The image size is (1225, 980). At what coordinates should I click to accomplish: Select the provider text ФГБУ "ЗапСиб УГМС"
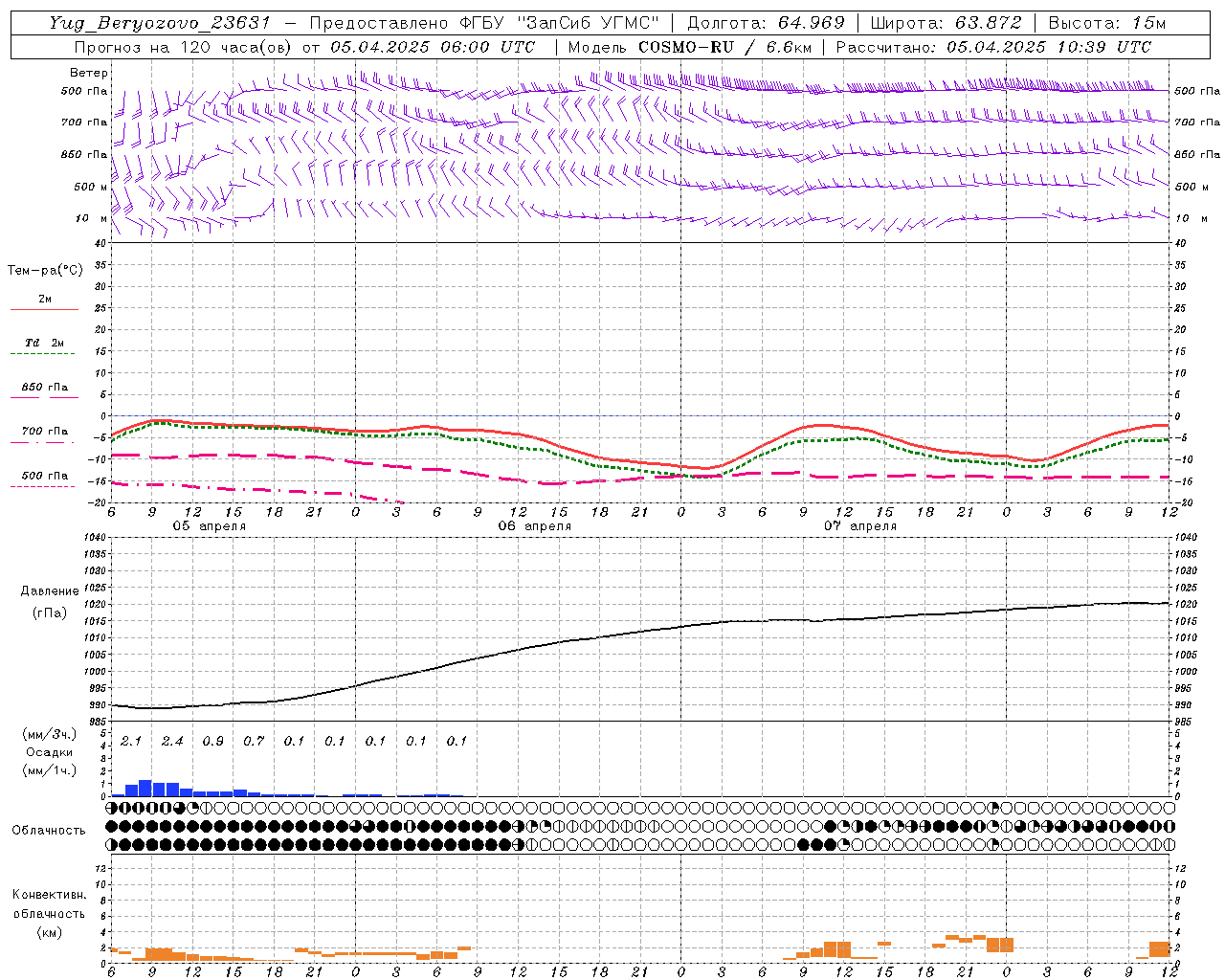(560, 23)
